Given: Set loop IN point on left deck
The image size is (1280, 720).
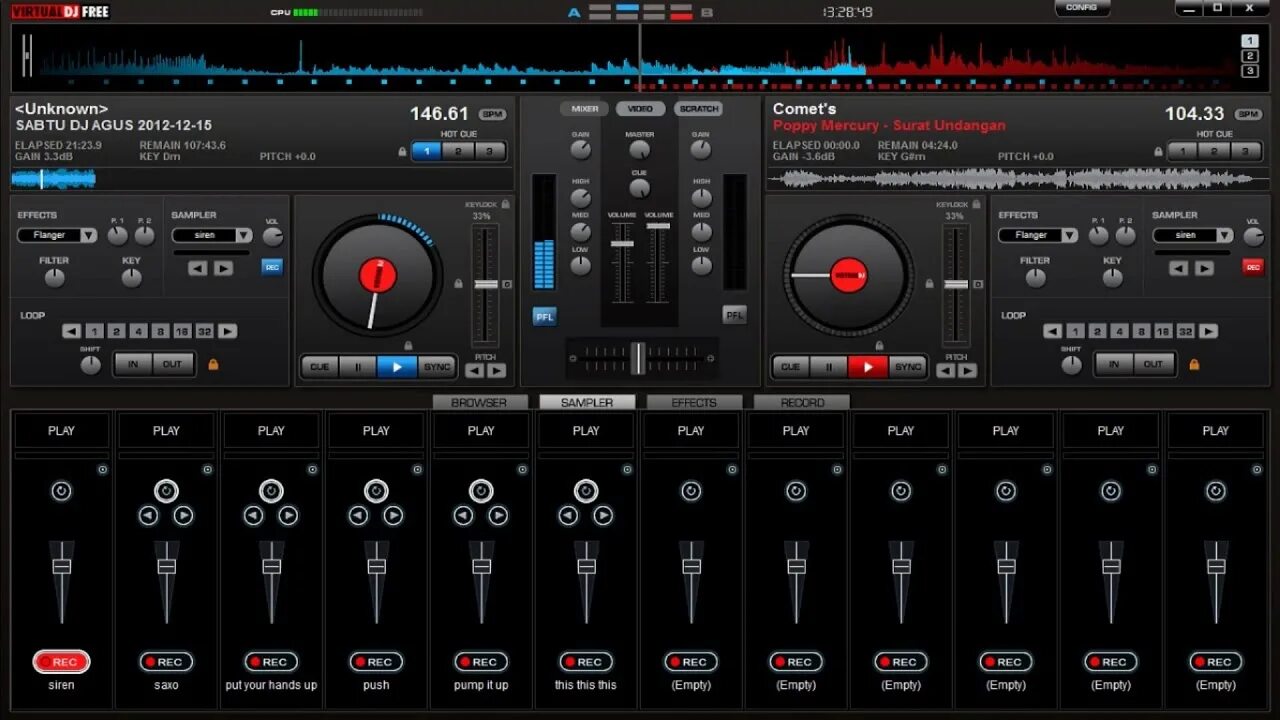Looking at the screenshot, I should 133,364.
